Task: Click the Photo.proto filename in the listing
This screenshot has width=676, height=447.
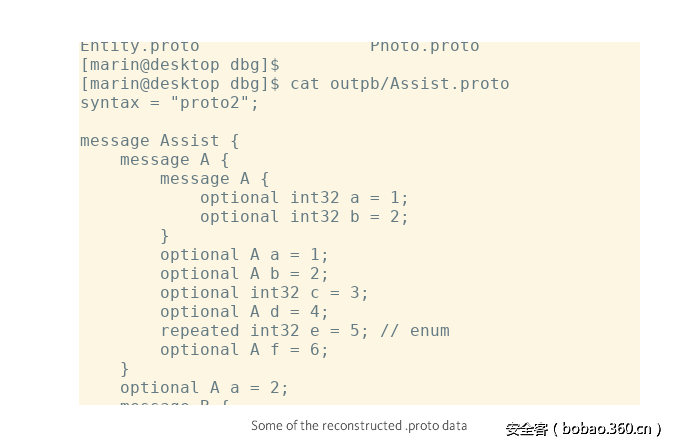Action: (424, 46)
